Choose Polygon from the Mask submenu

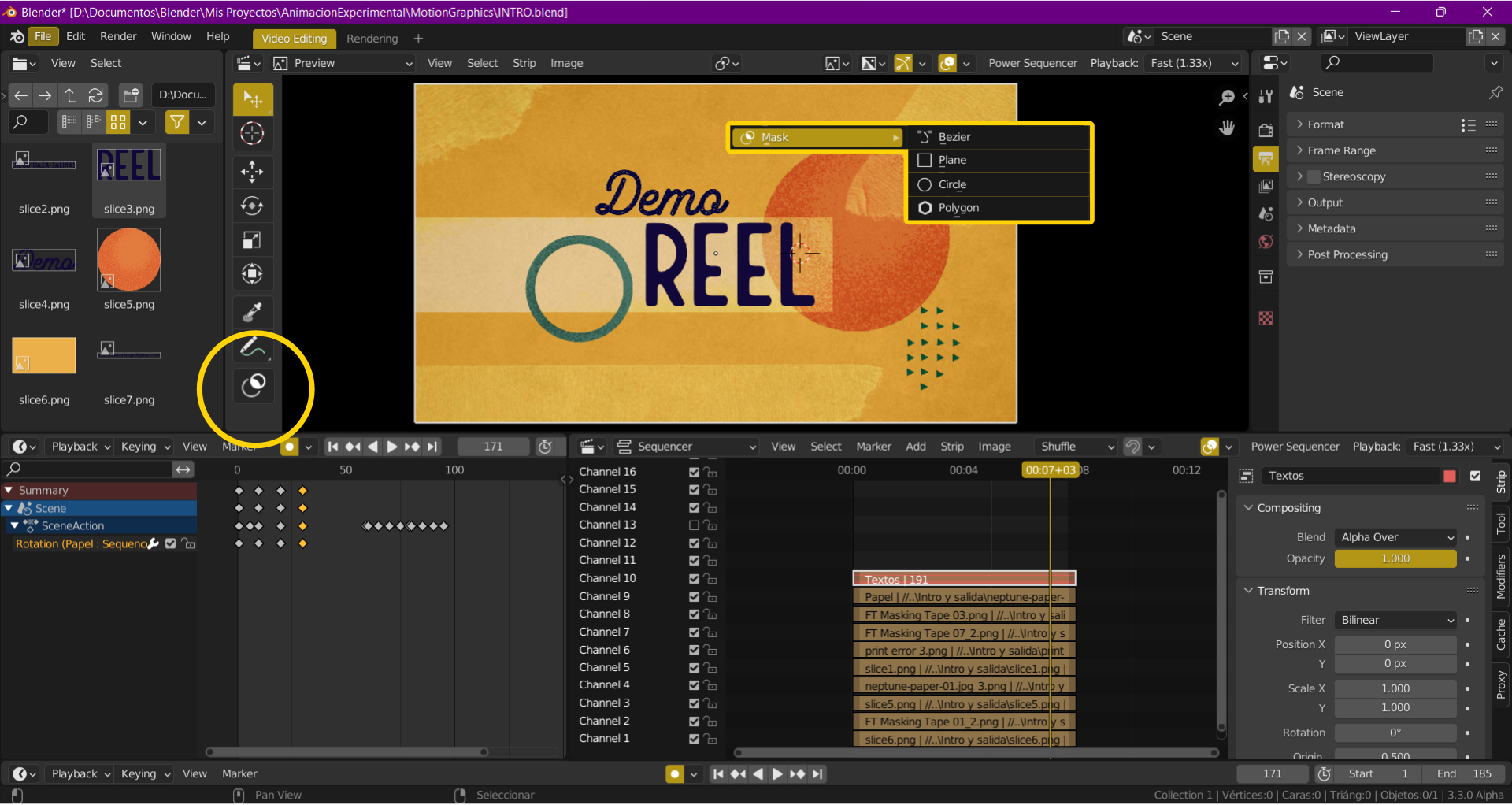tap(999, 208)
